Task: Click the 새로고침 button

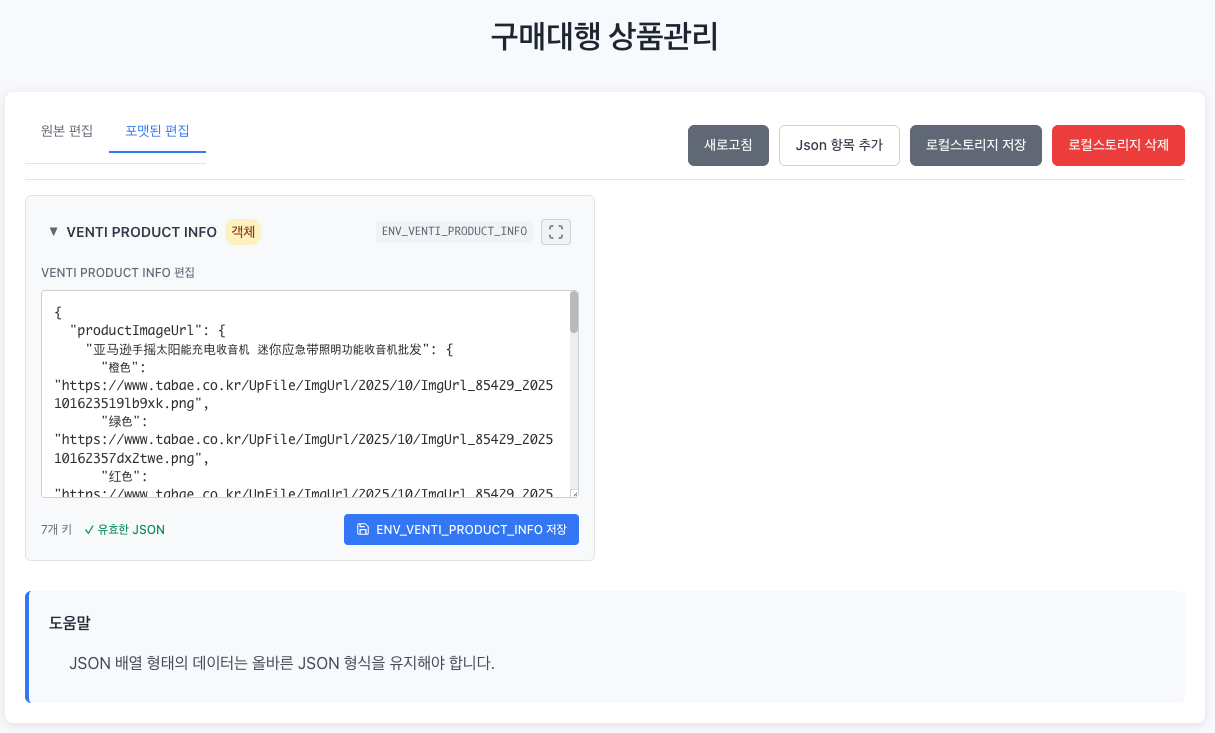Action: (728, 145)
